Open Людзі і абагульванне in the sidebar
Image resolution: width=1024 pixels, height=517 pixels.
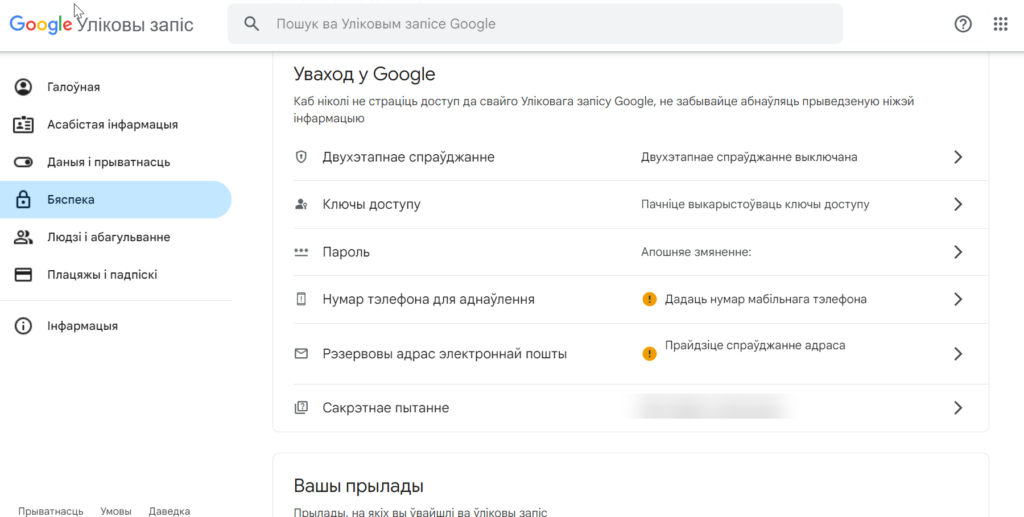116,237
